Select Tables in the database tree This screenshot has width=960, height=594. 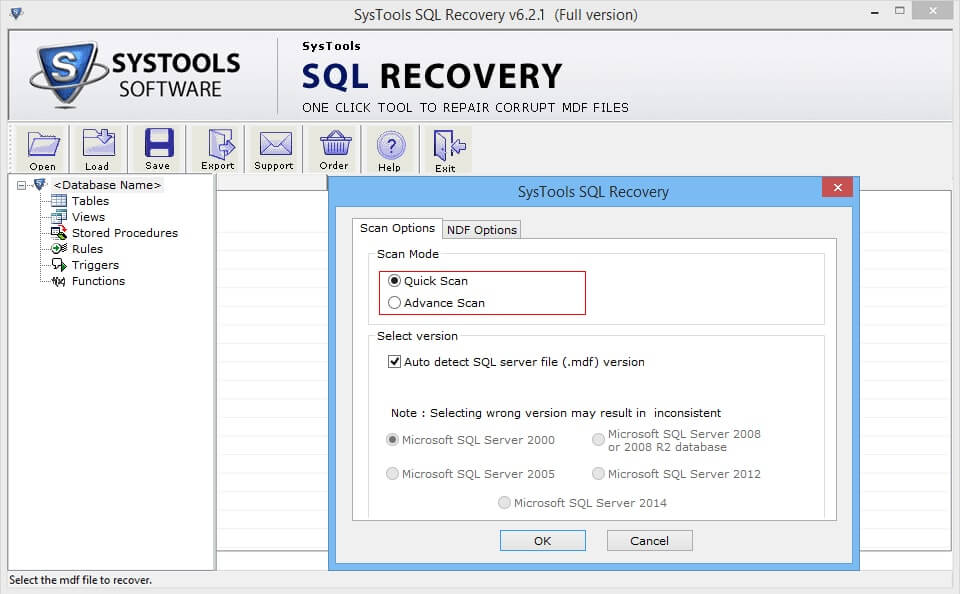tap(90, 201)
